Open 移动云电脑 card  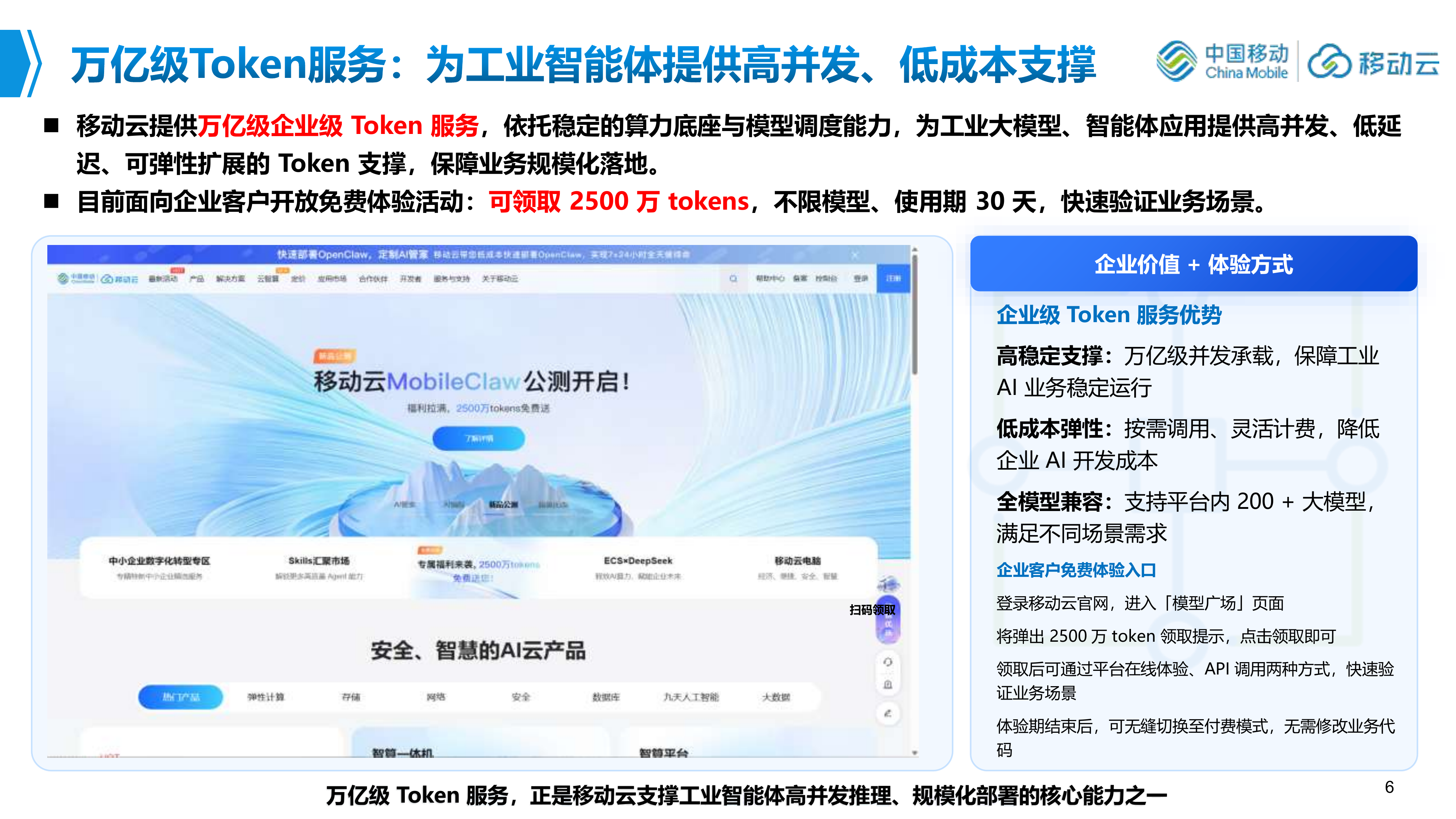798,567
